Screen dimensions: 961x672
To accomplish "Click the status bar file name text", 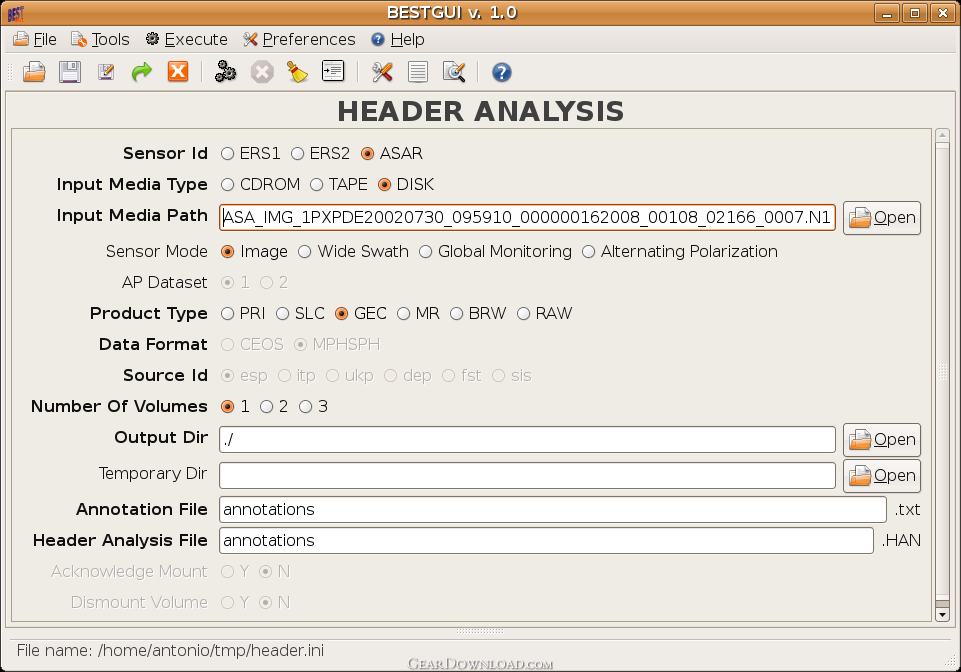I will (170, 651).
